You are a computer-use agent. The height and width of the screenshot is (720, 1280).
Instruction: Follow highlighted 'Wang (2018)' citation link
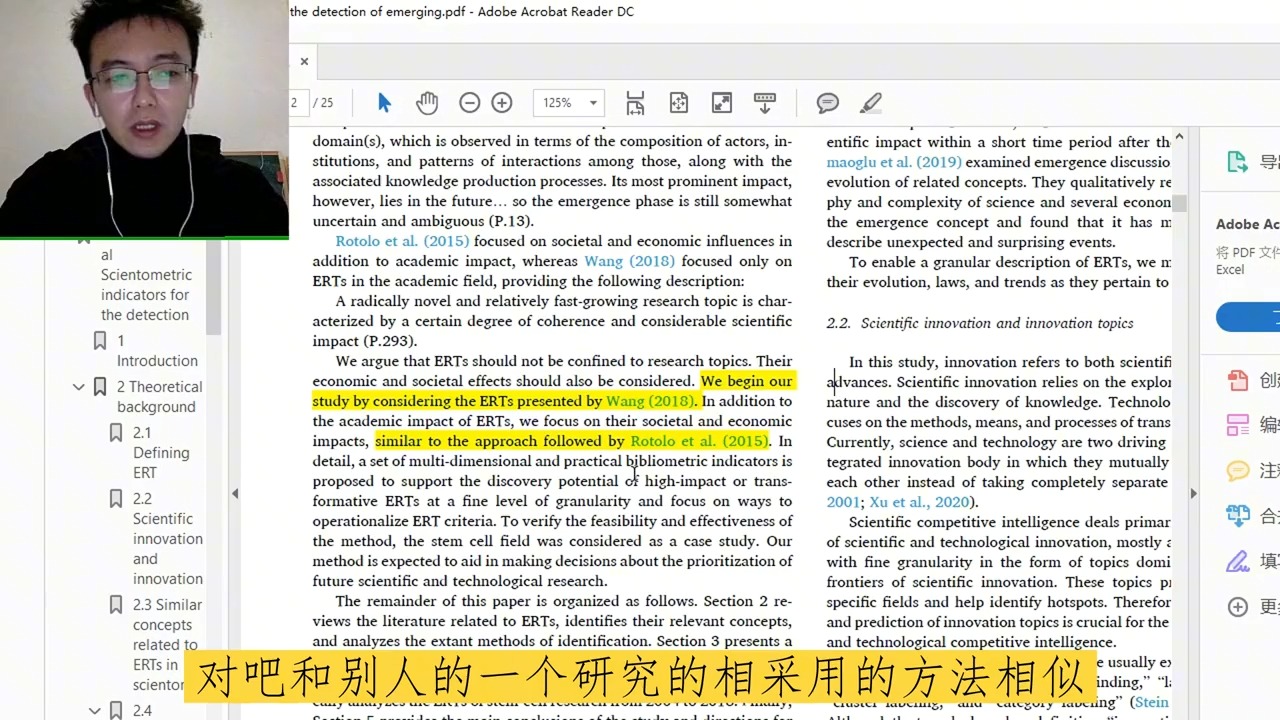tap(650, 401)
